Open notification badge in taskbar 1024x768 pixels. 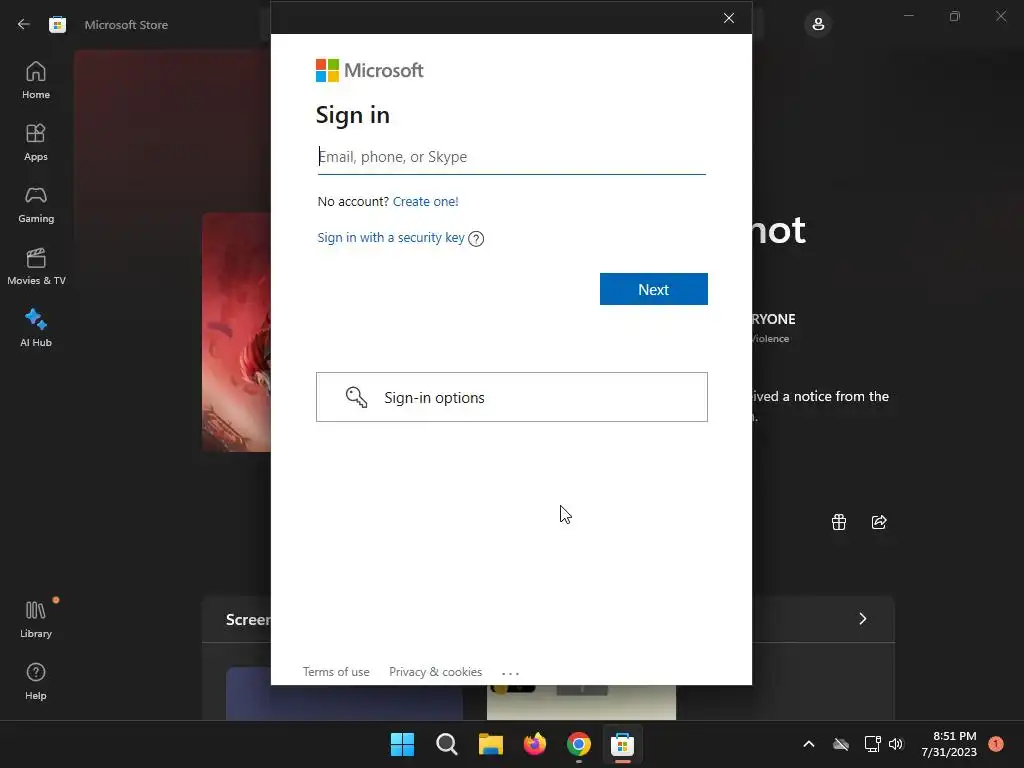(x=996, y=744)
